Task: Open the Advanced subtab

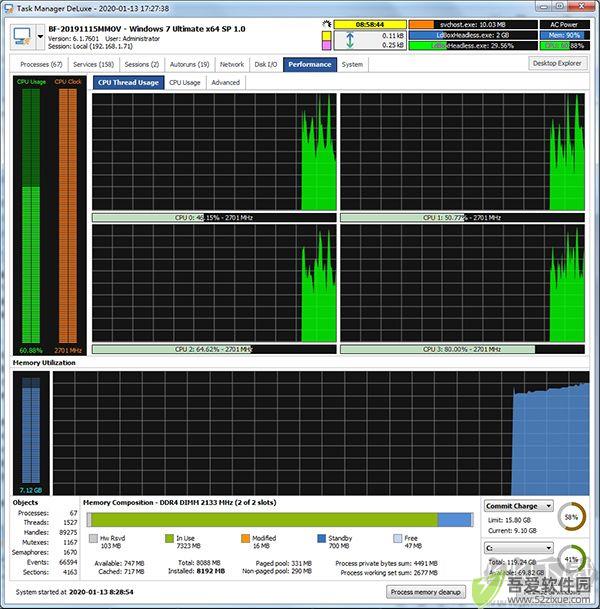Action: click(x=226, y=82)
